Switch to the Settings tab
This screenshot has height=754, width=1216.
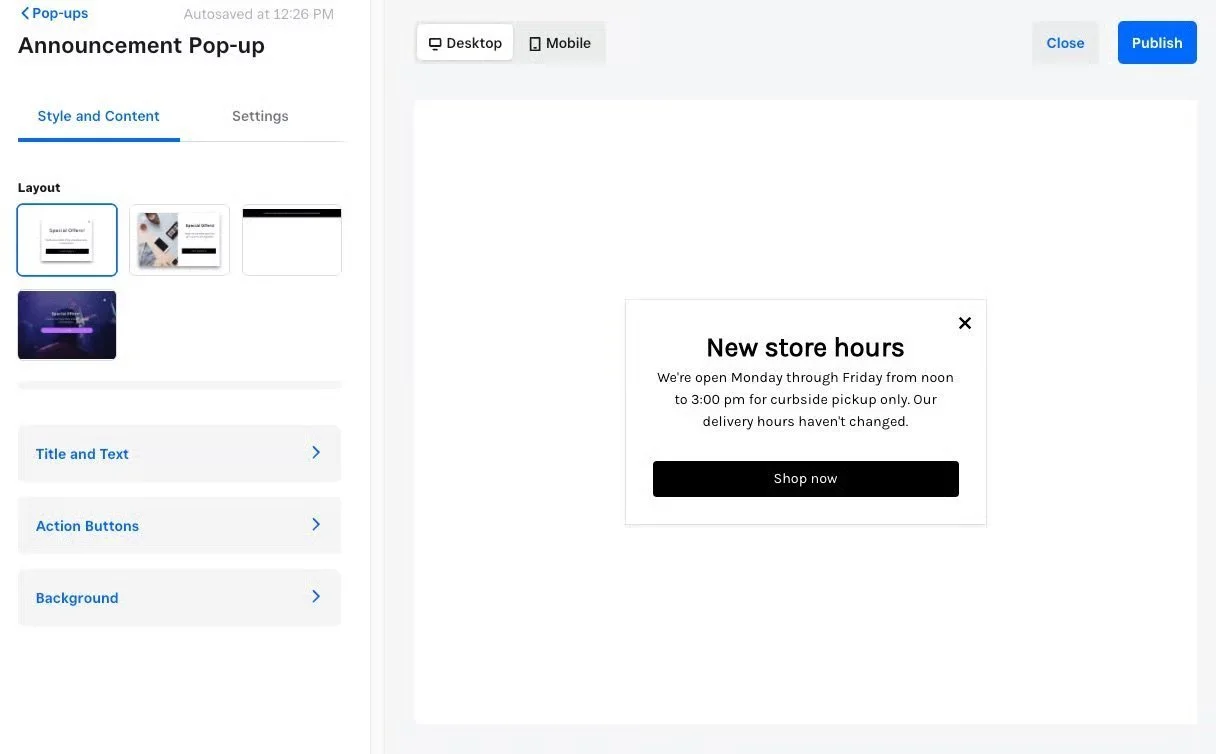(x=260, y=116)
